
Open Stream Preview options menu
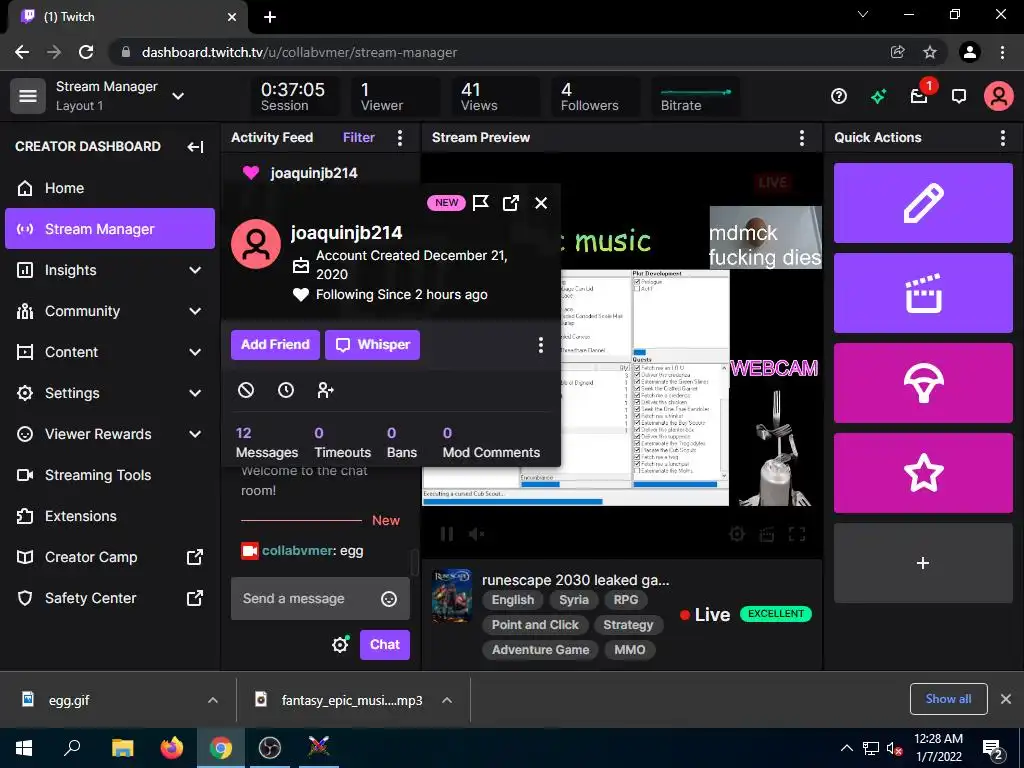[801, 138]
